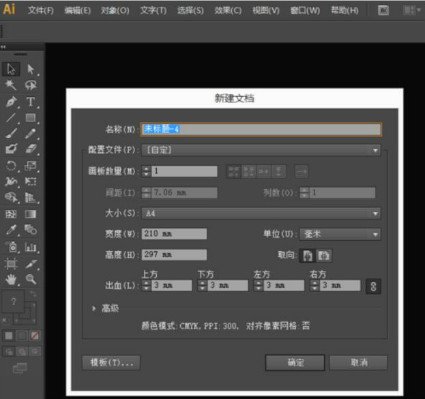
Task: Select the Blend tool
Action: point(30,230)
